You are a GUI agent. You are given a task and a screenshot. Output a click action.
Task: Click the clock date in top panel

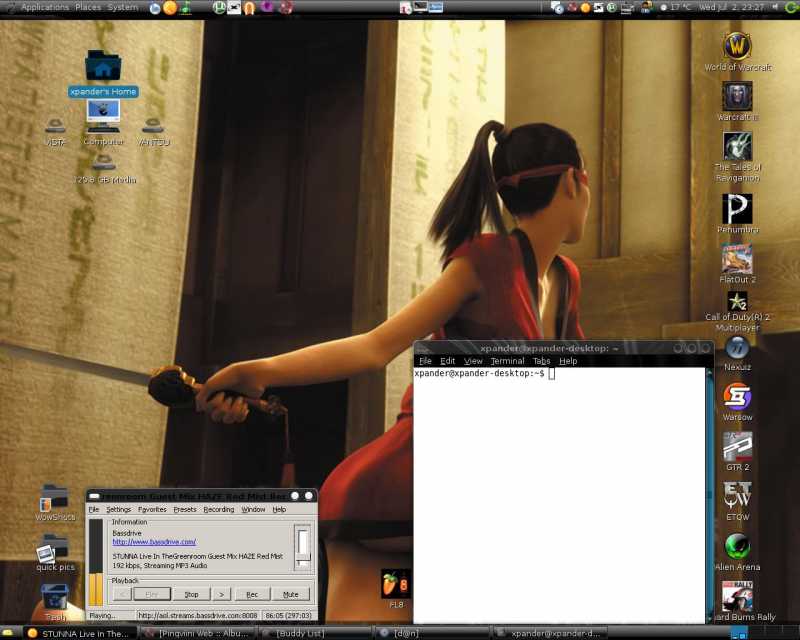click(x=732, y=7)
